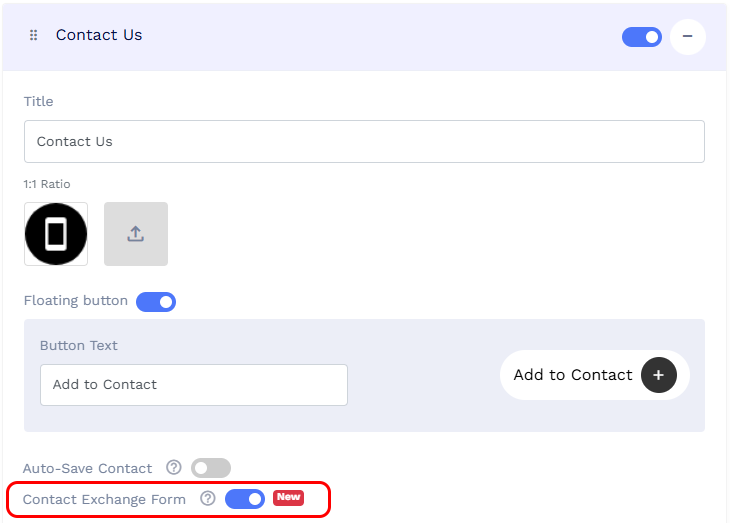Click the Contact Exchange Form label
This screenshot has width=730, height=523.
(104, 499)
